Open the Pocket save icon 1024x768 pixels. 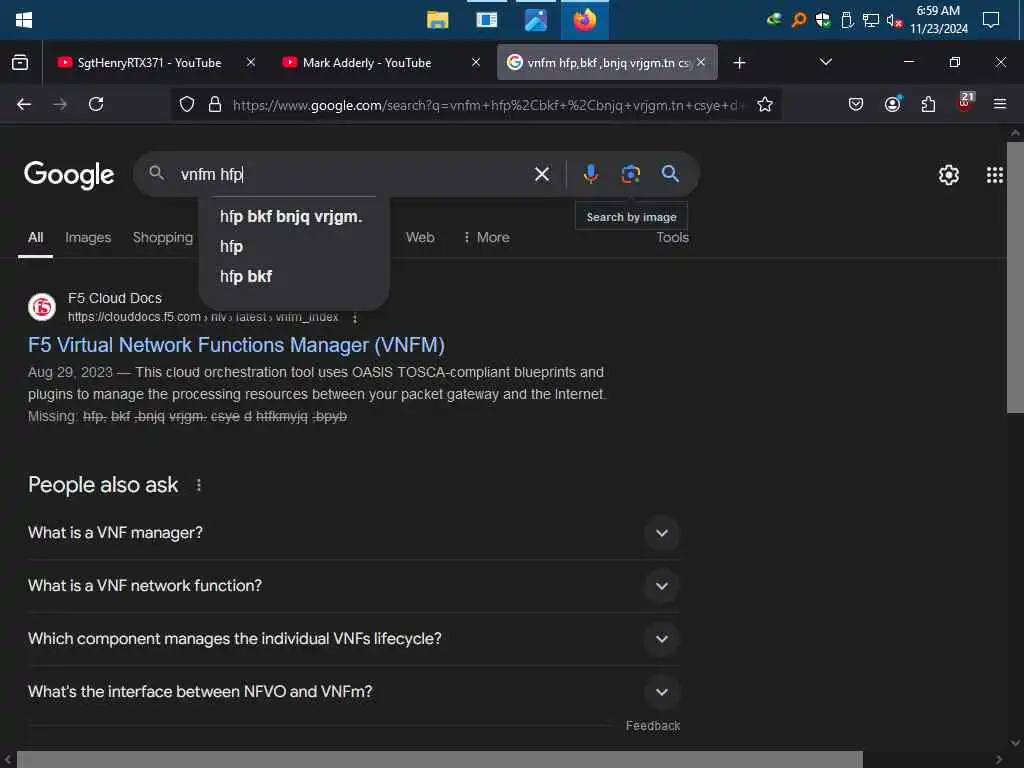coord(856,104)
